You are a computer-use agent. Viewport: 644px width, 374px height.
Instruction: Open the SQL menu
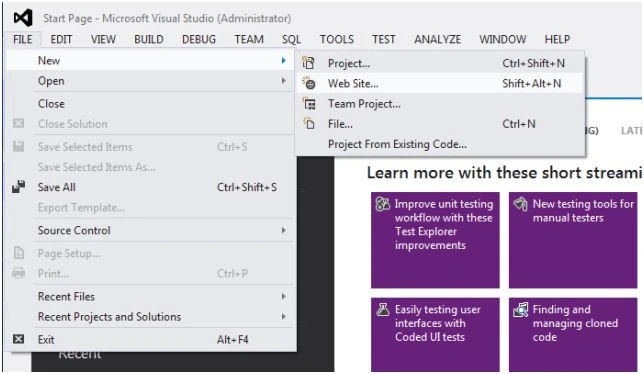[x=291, y=39]
